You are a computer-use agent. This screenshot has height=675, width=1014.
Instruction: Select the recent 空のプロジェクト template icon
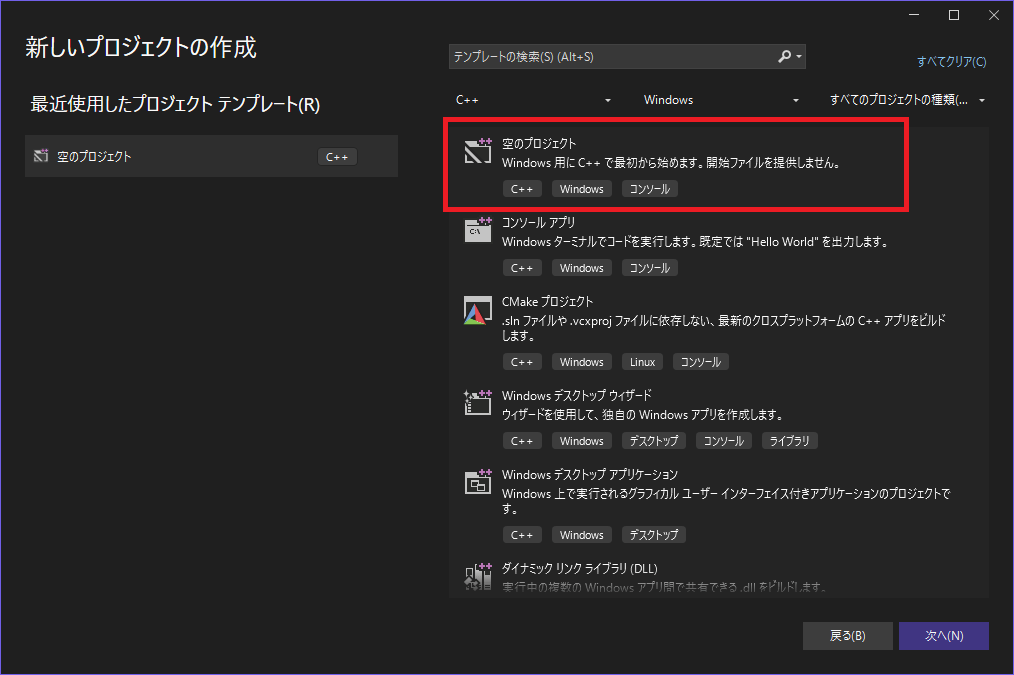click(40, 156)
